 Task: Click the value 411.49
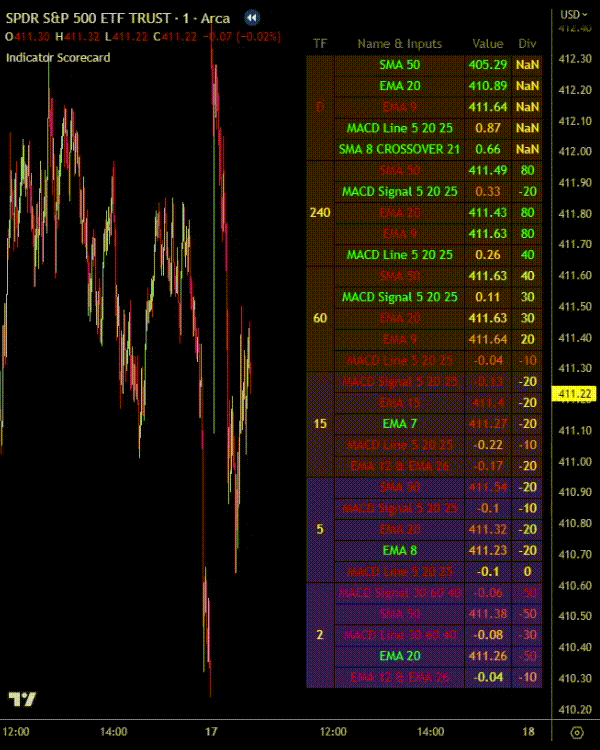coord(488,170)
